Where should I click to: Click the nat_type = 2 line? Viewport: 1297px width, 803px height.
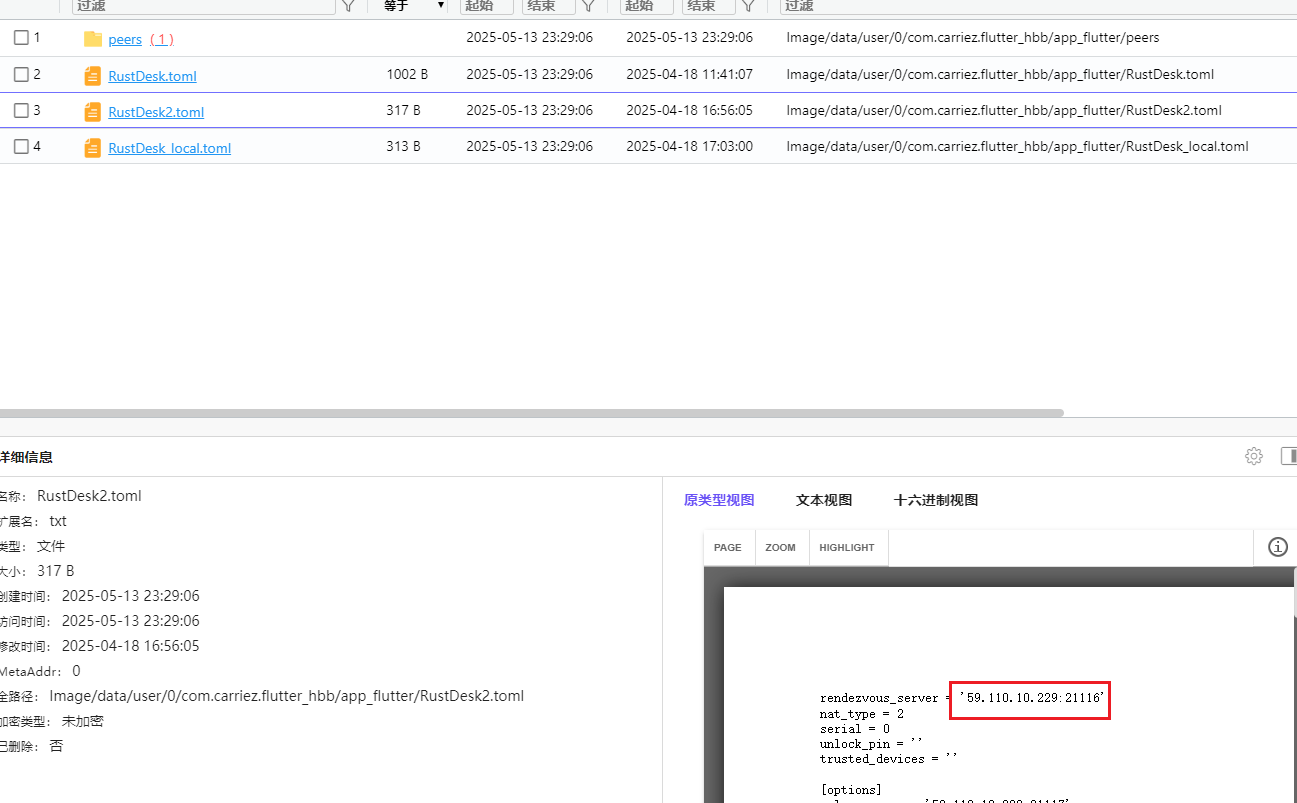point(862,714)
